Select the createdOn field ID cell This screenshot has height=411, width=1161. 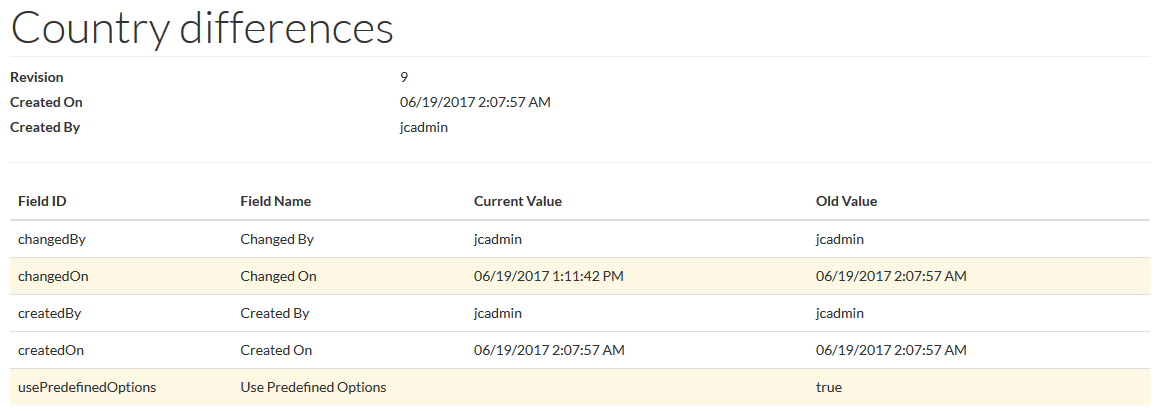(x=51, y=350)
